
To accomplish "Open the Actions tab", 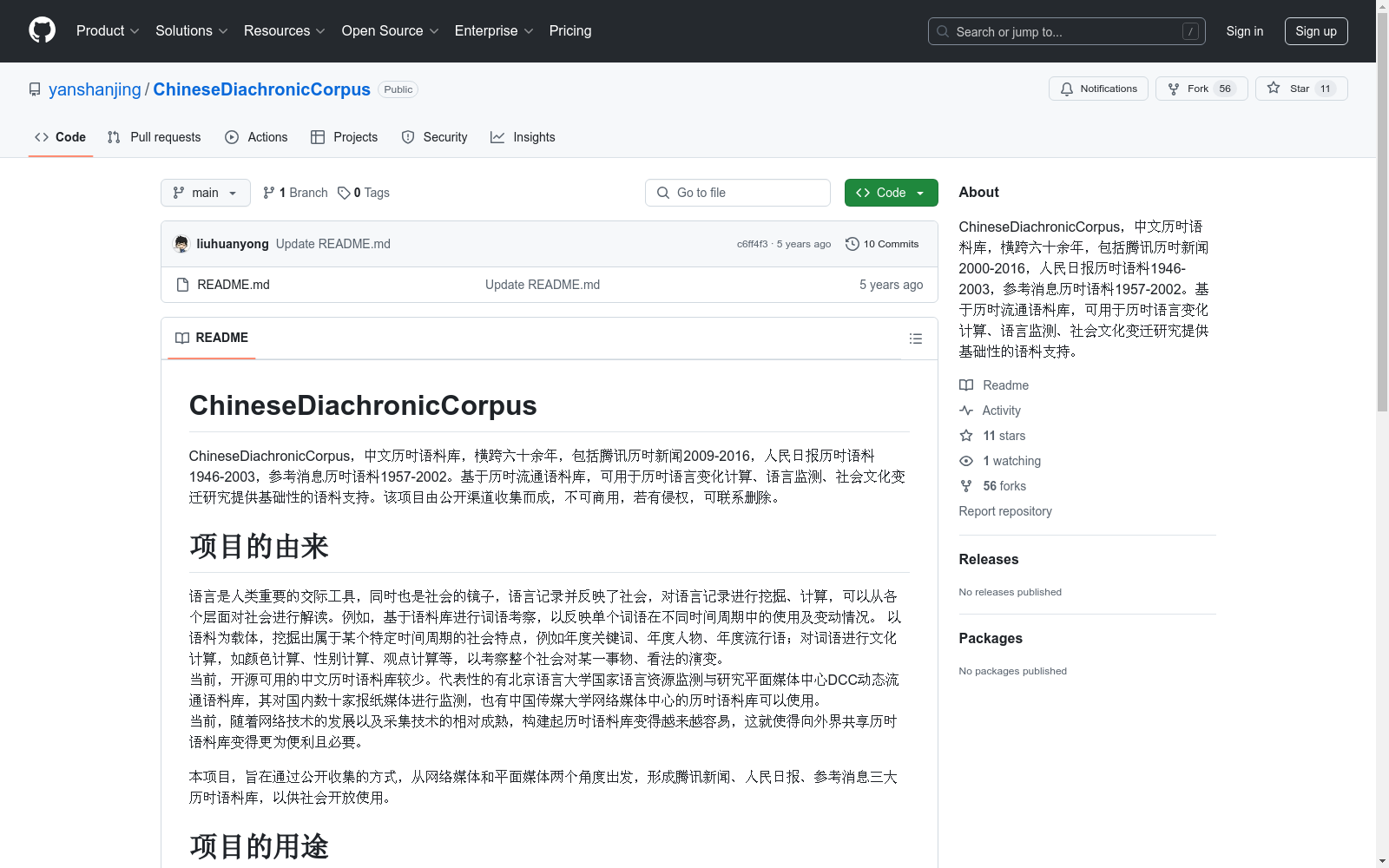I will coord(256,137).
